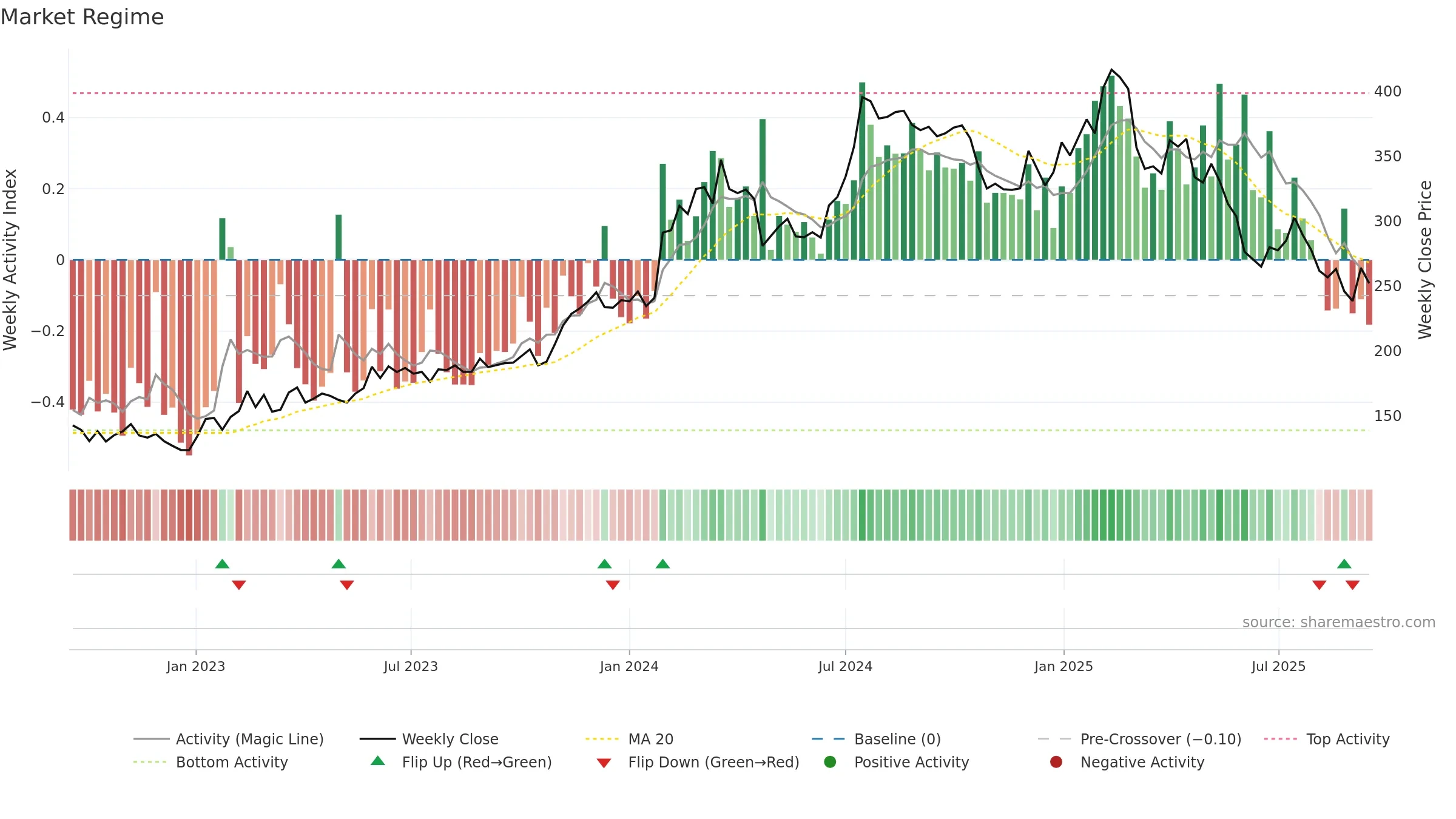The width and height of the screenshot is (1456, 819).
Task: Select the first Flip Down marker after Jan 2023
Action: pyautogui.click(x=239, y=585)
